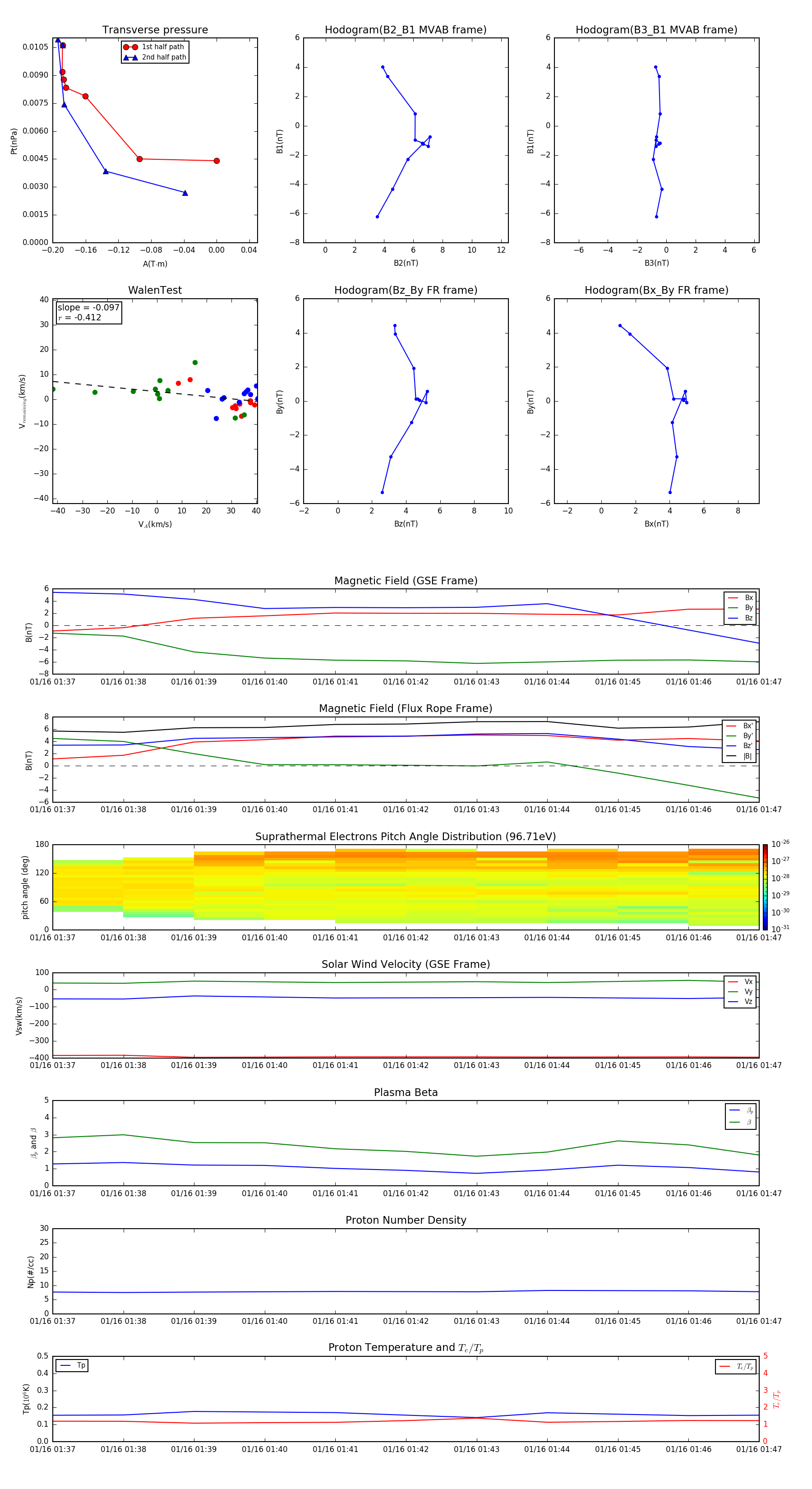This screenshot has width=812, height=1489.
Task: Click the 'Vsw(km/s)' axis label
Action: click(19, 1016)
